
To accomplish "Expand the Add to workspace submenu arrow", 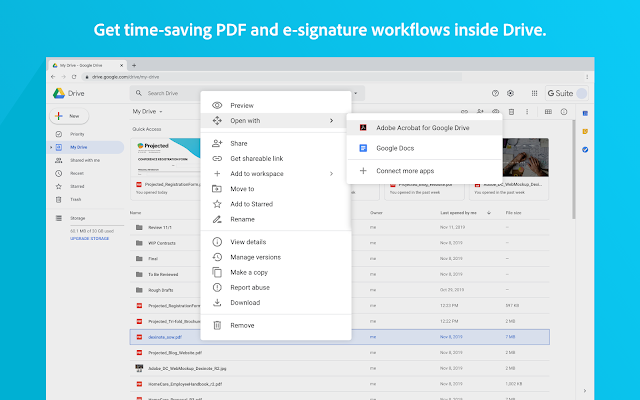I will [x=331, y=174].
